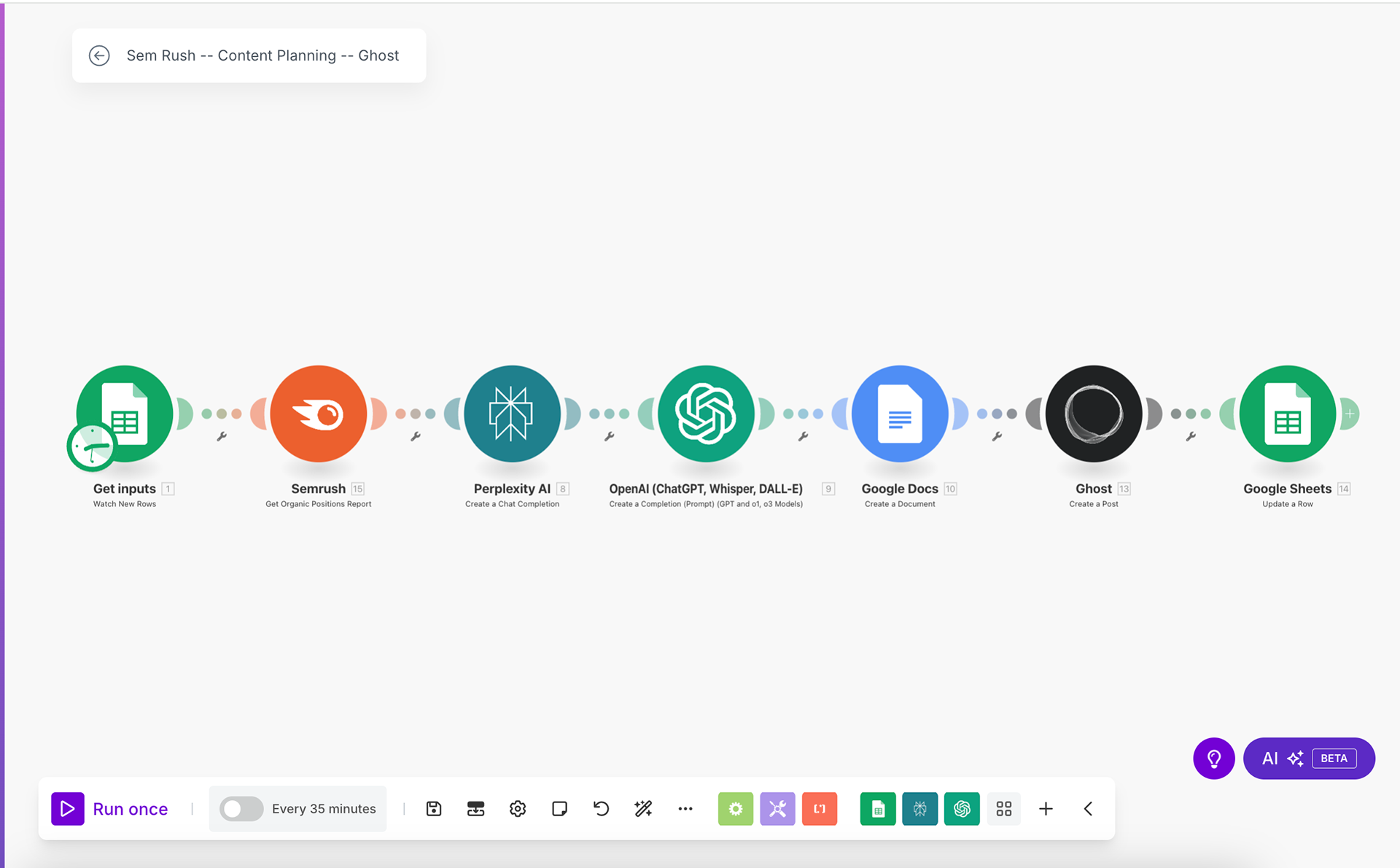Click the Create a Document label
The height and width of the screenshot is (868, 1400).
[900, 504]
